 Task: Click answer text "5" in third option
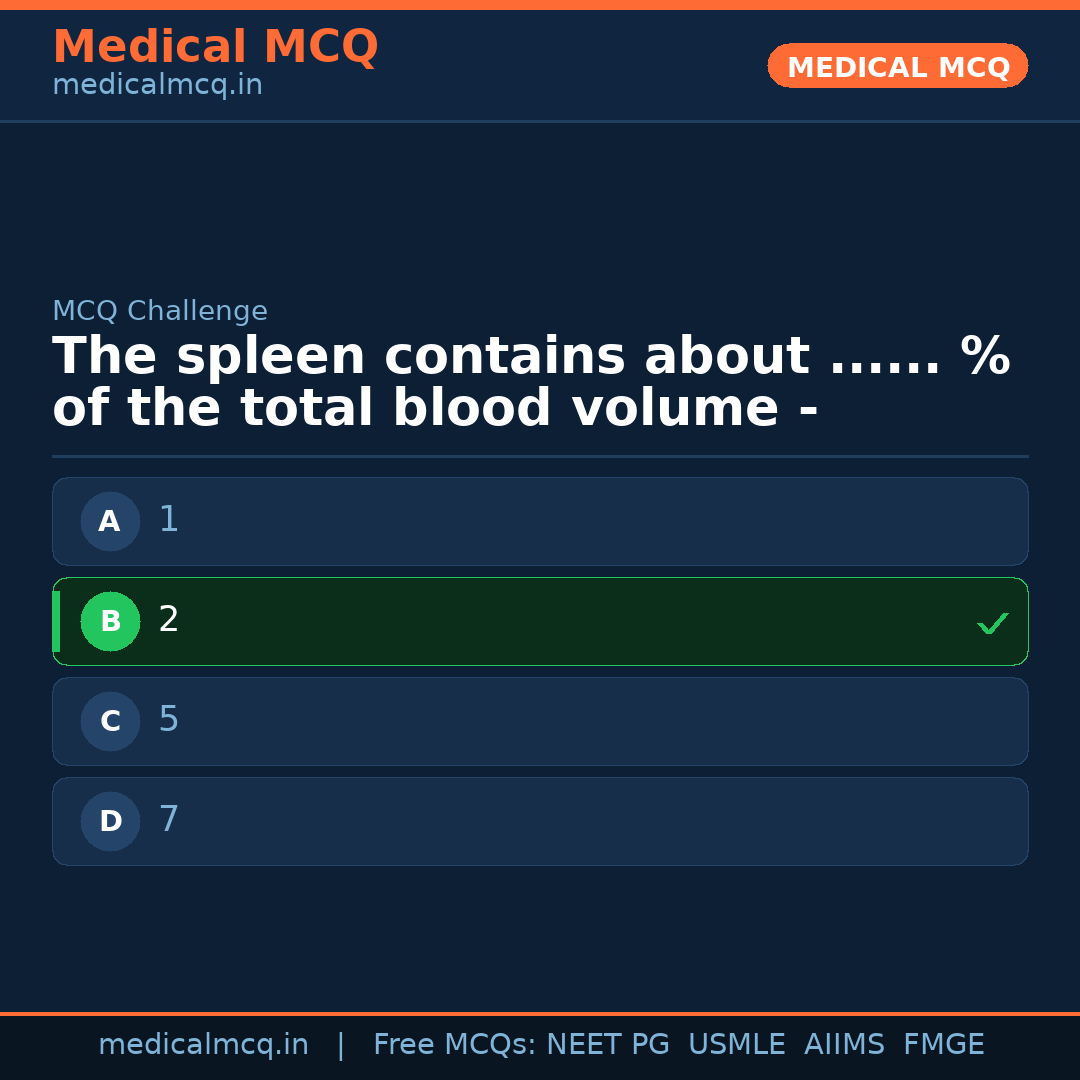click(168, 720)
